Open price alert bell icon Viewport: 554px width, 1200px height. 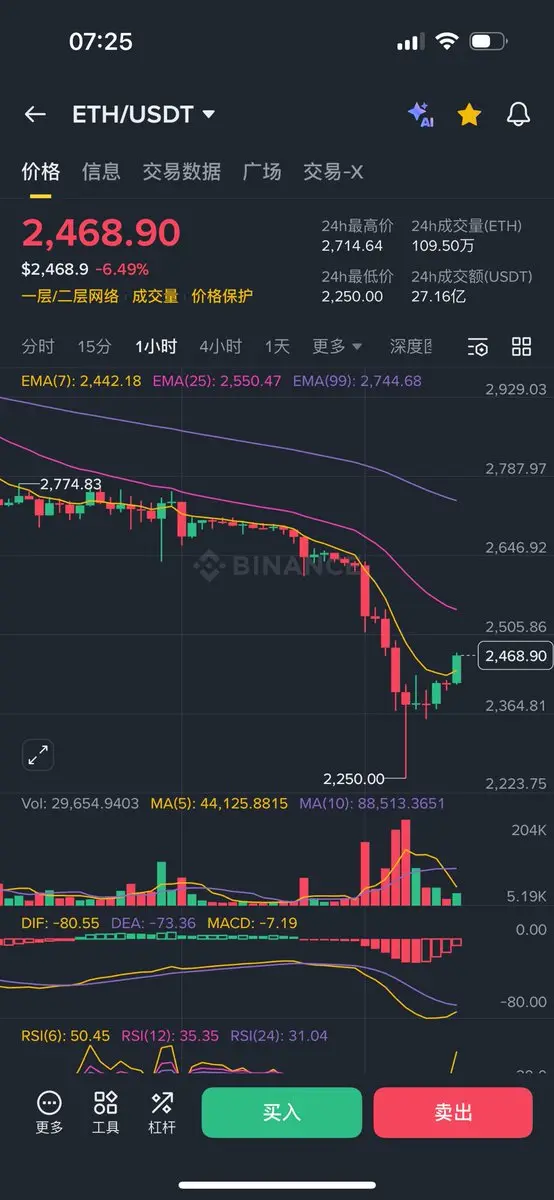coord(518,115)
